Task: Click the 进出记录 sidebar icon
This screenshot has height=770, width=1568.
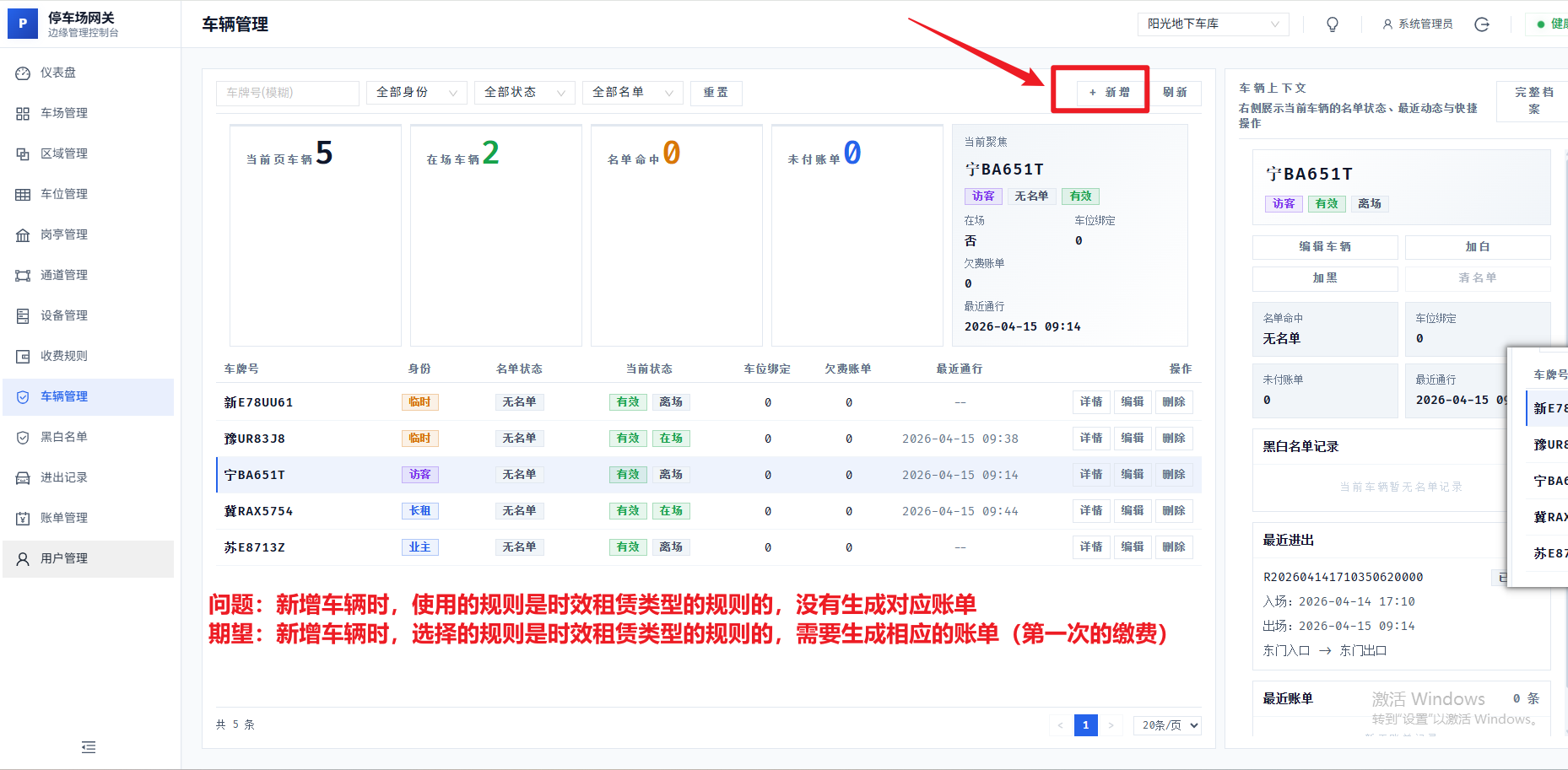Action: [23, 478]
